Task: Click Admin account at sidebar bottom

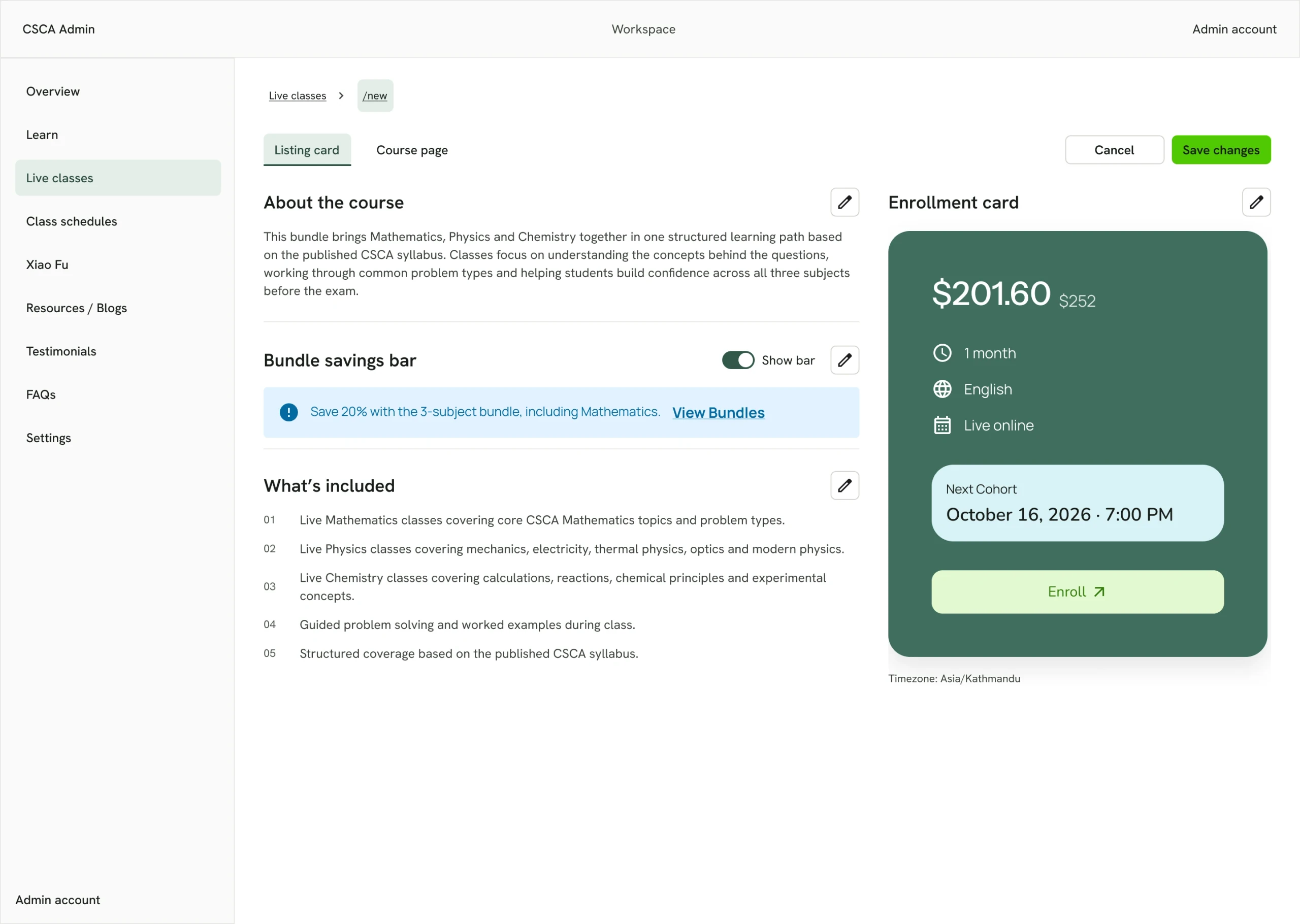Action: pos(57,900)
